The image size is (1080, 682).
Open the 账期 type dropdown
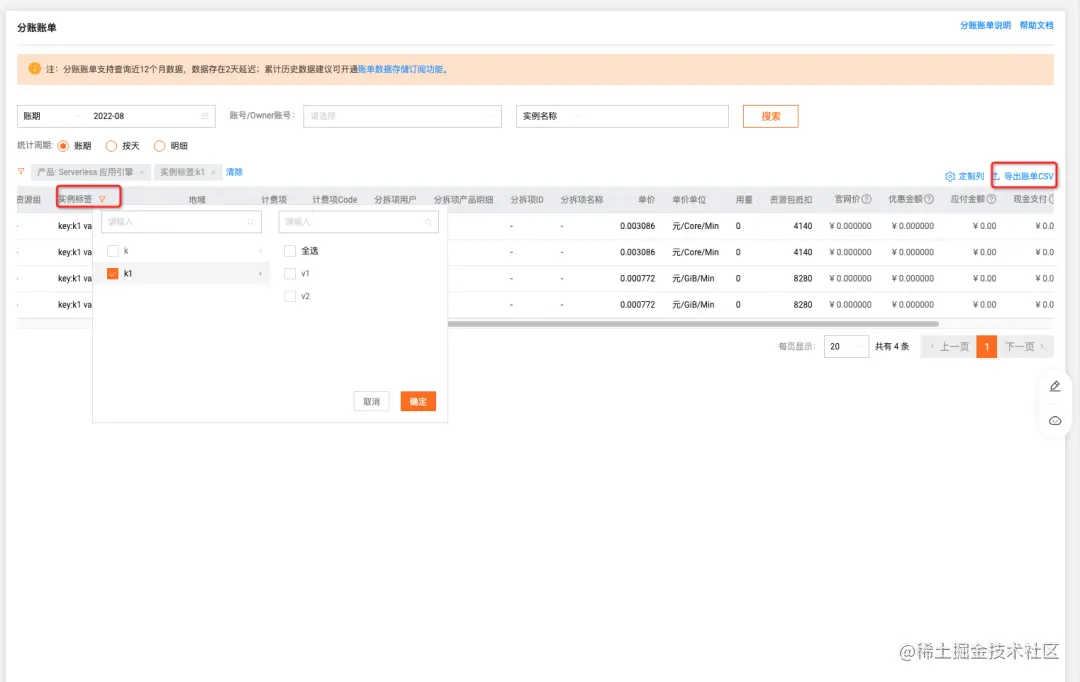(50, 116)
